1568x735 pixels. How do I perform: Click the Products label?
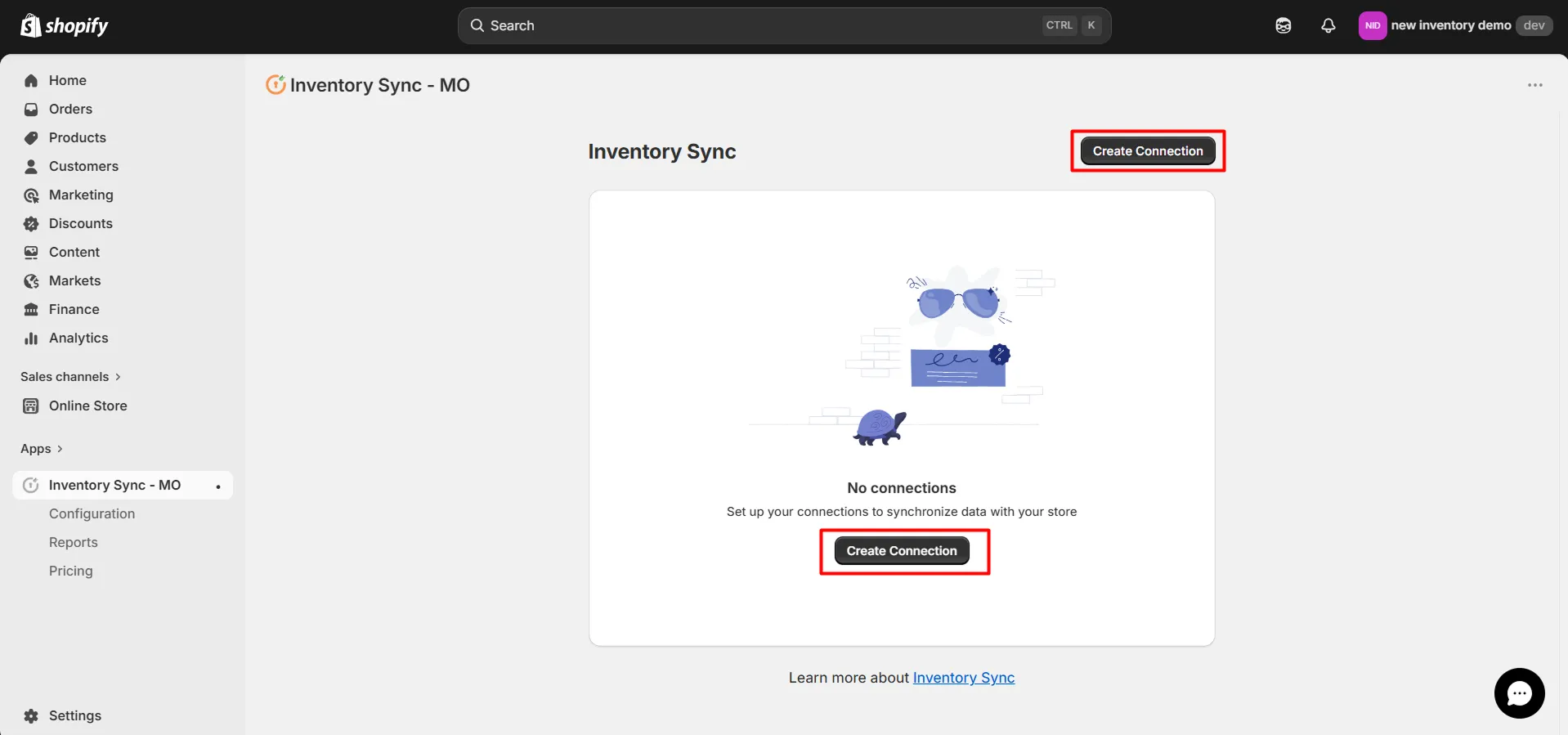pyautogui.click(x=78, y=137)
